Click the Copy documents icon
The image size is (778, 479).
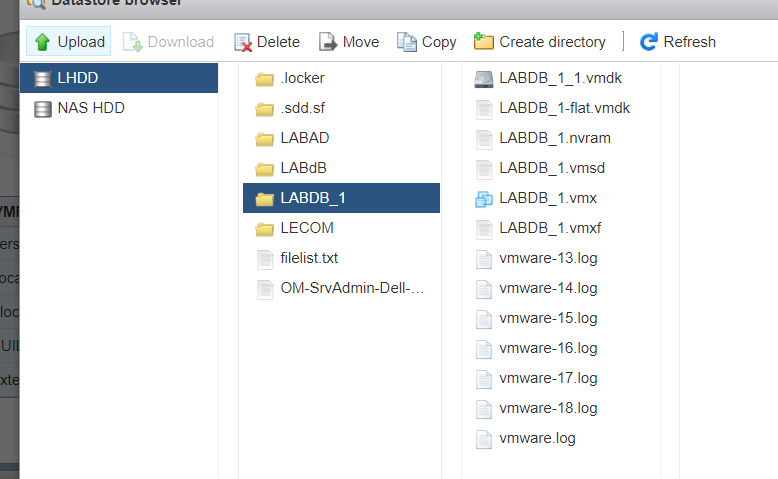click(x=406, y=42)
